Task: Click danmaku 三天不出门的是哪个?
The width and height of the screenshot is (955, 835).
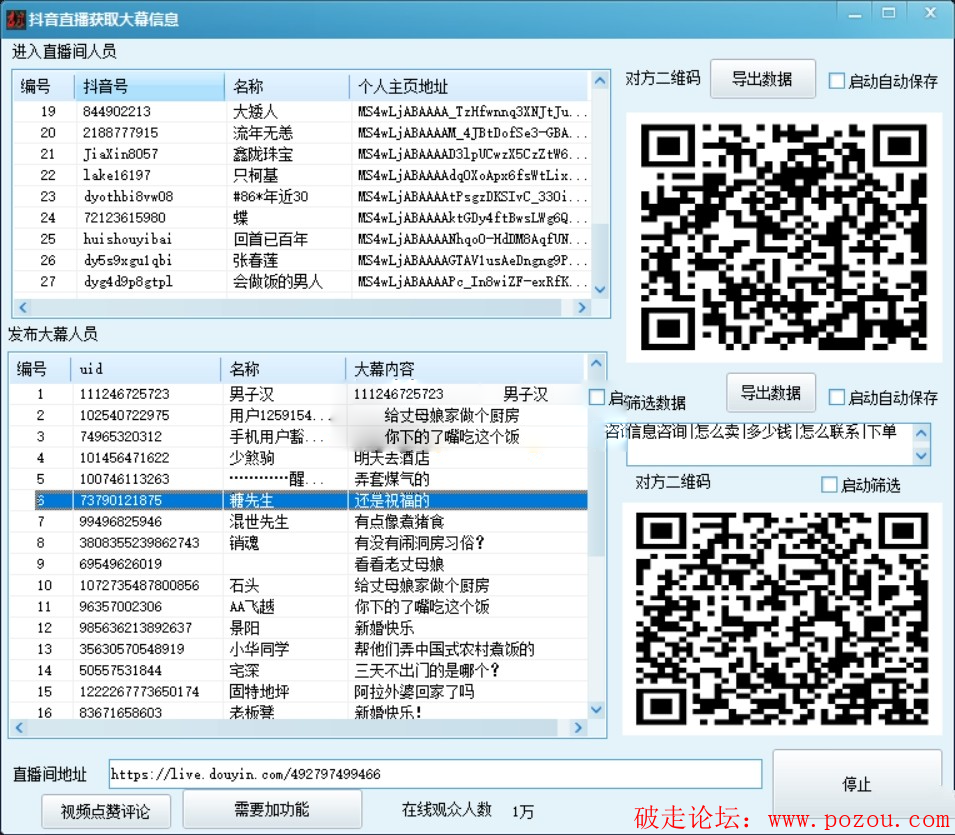Action: [427, 671]
